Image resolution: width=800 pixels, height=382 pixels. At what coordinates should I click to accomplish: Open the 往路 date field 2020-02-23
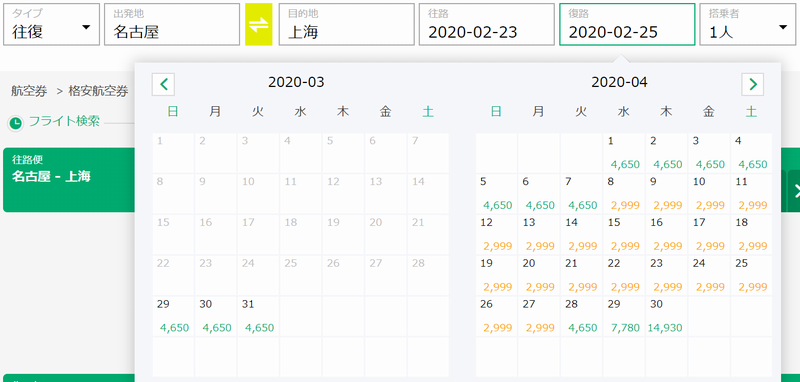(x=487, y=24)
